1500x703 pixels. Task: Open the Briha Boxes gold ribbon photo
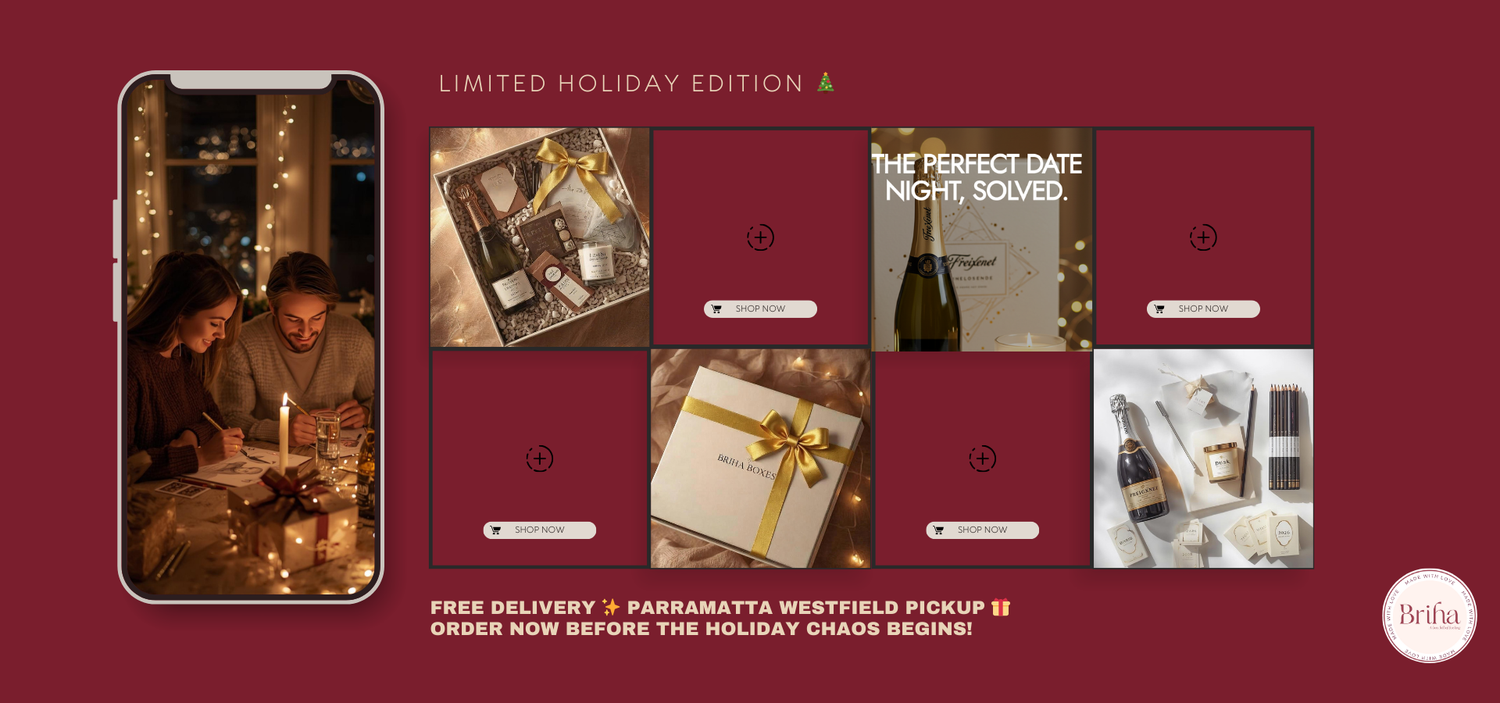[x=761, y=458]
